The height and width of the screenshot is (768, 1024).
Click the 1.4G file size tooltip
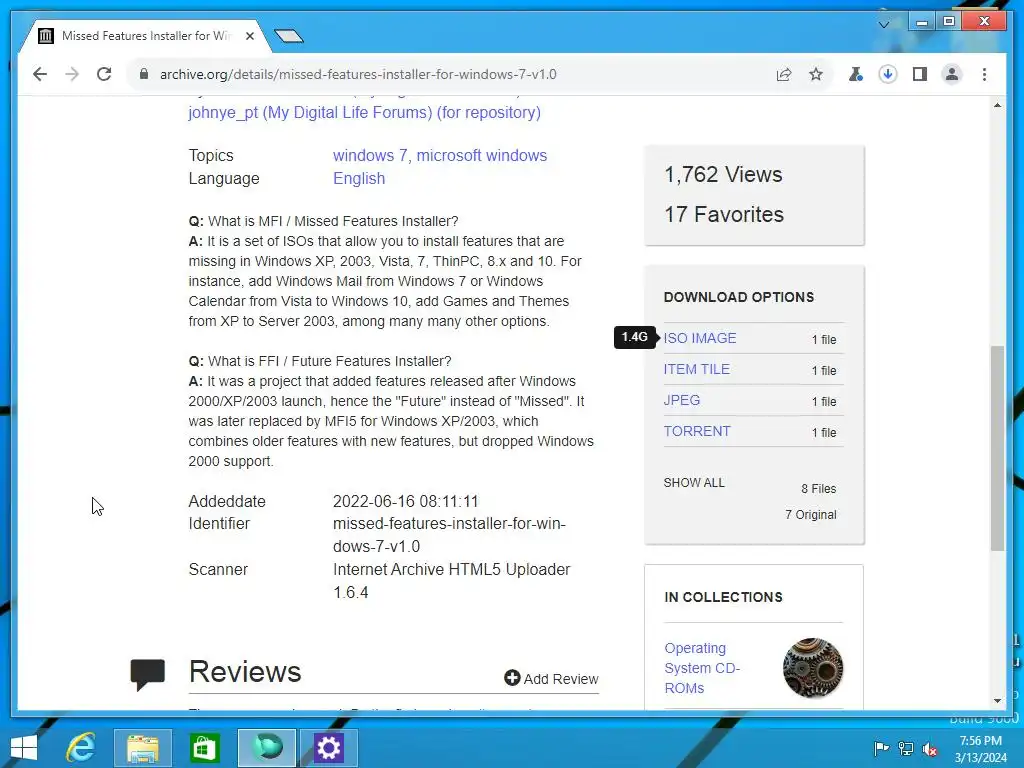click(634, 337)
